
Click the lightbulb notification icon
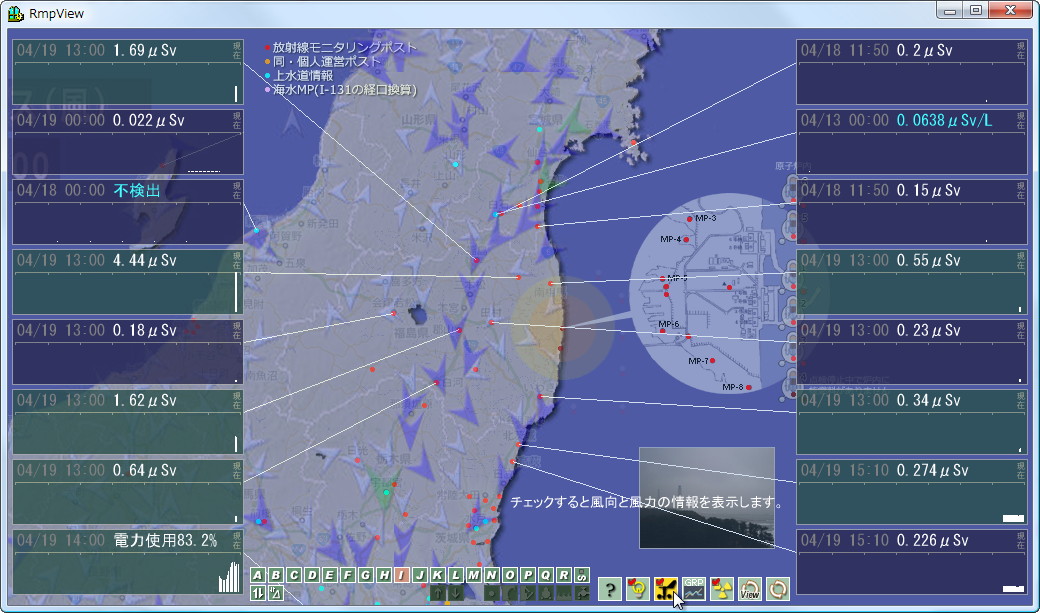[639, 591]
